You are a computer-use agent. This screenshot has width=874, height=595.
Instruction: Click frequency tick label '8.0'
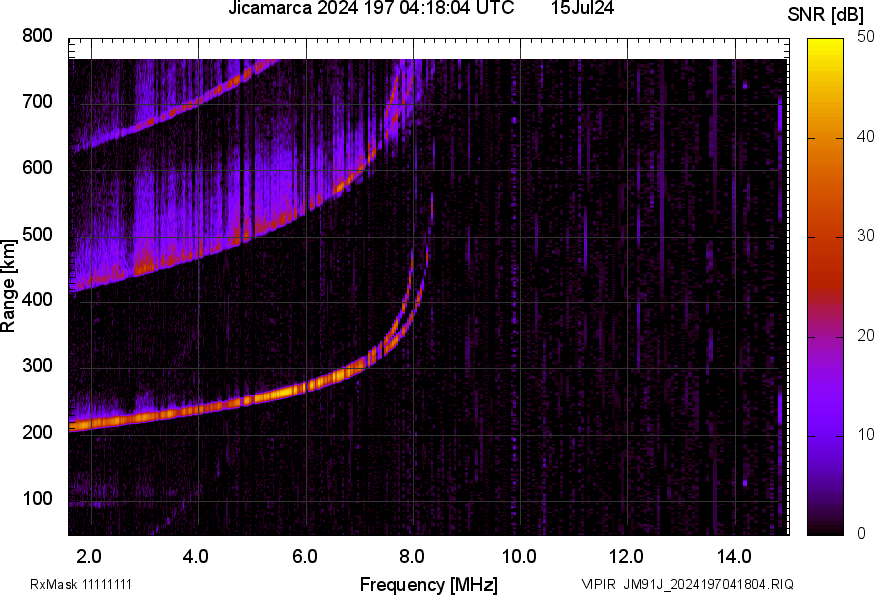click(411, 557)
